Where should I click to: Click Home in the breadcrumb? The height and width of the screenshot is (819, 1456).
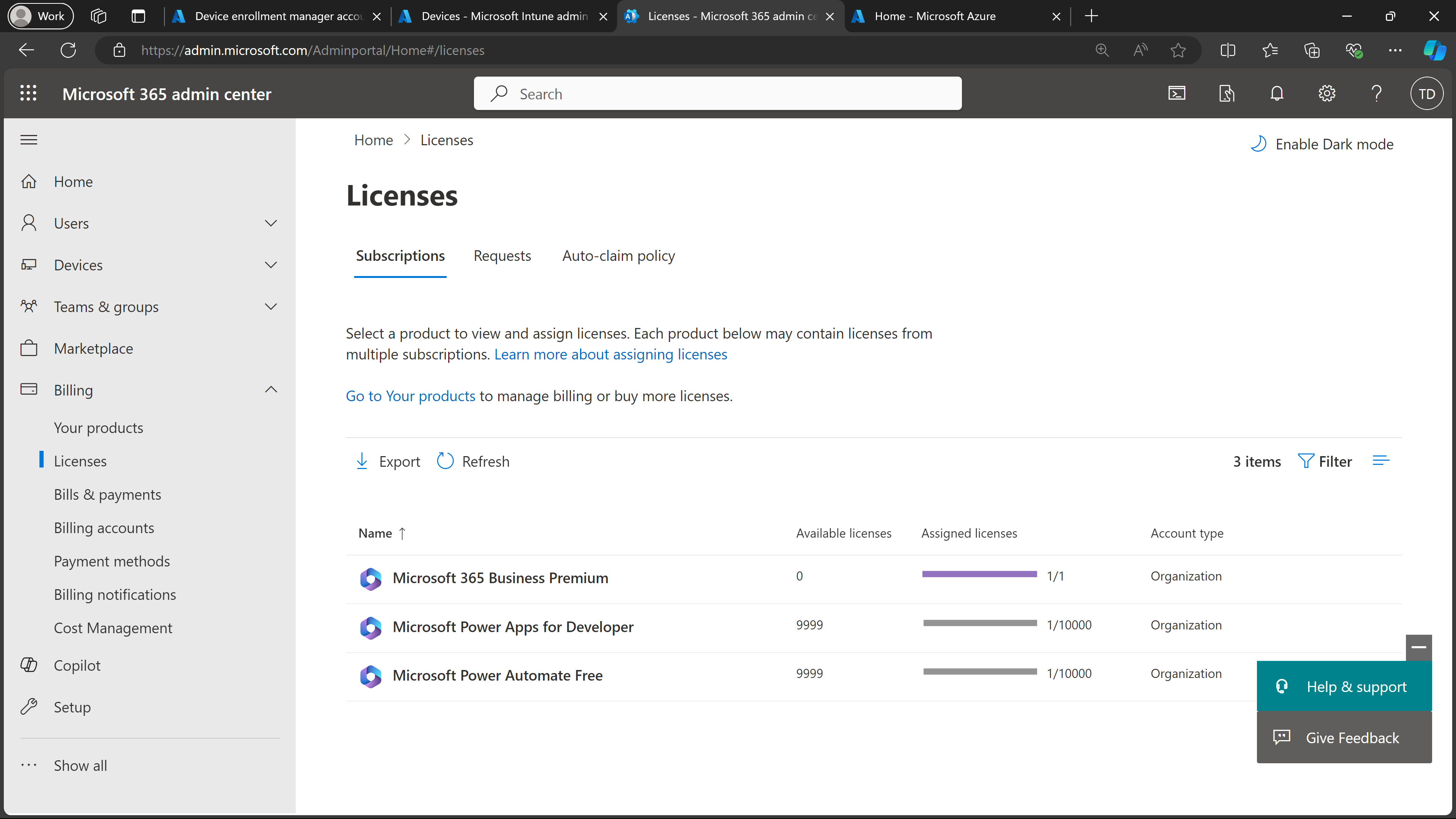coord(373,140)
